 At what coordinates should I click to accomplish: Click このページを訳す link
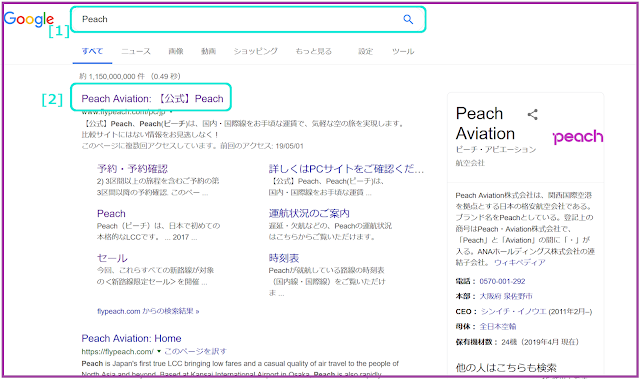(195, 351)
